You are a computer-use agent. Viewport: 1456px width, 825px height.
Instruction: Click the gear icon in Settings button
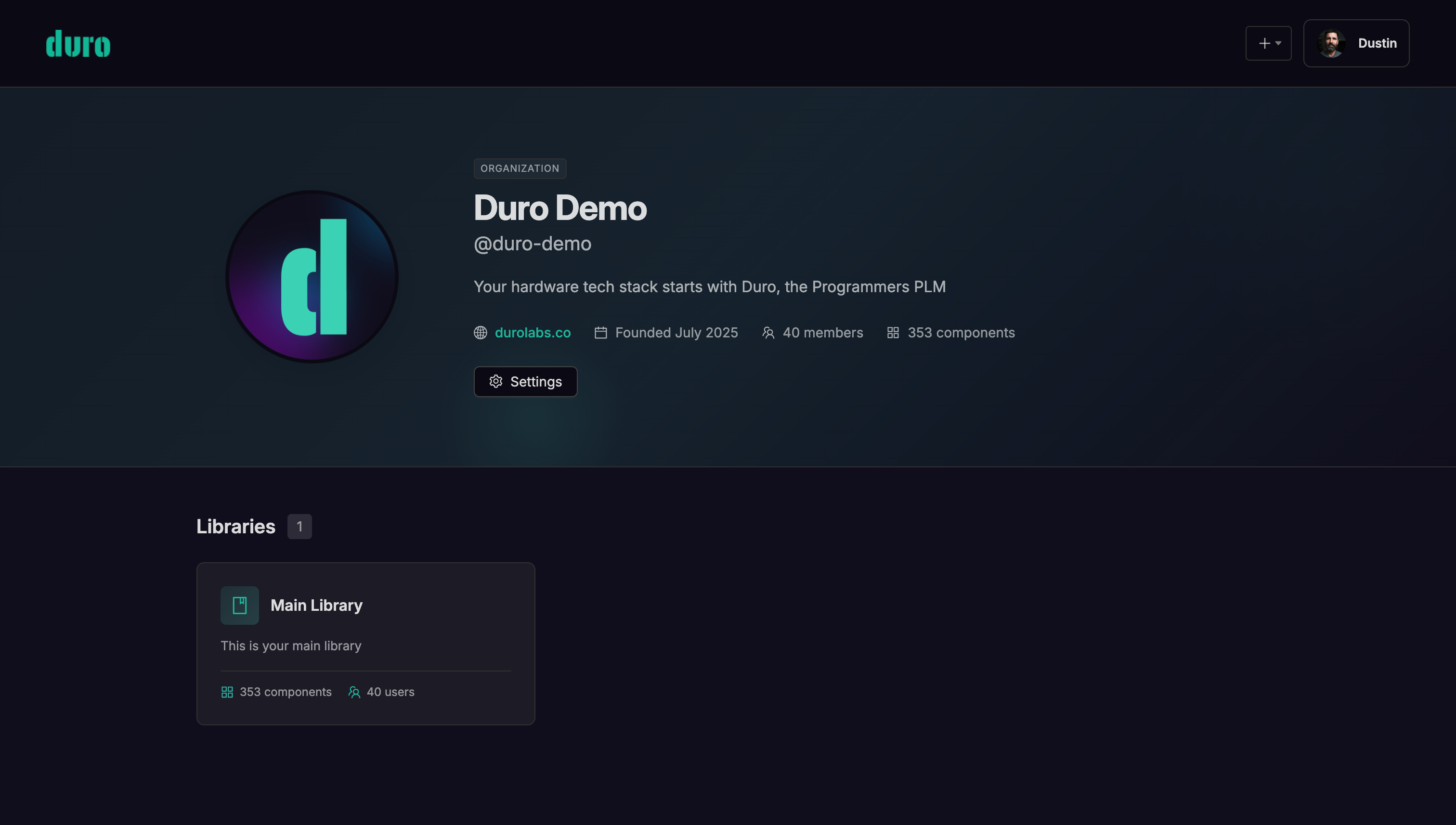point(495,381)
